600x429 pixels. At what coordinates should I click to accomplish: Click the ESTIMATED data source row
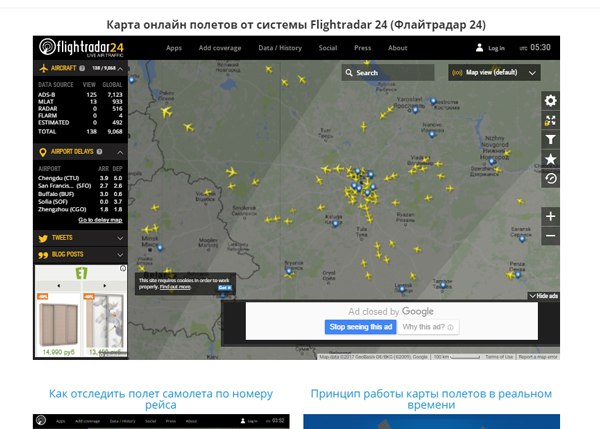80,122
